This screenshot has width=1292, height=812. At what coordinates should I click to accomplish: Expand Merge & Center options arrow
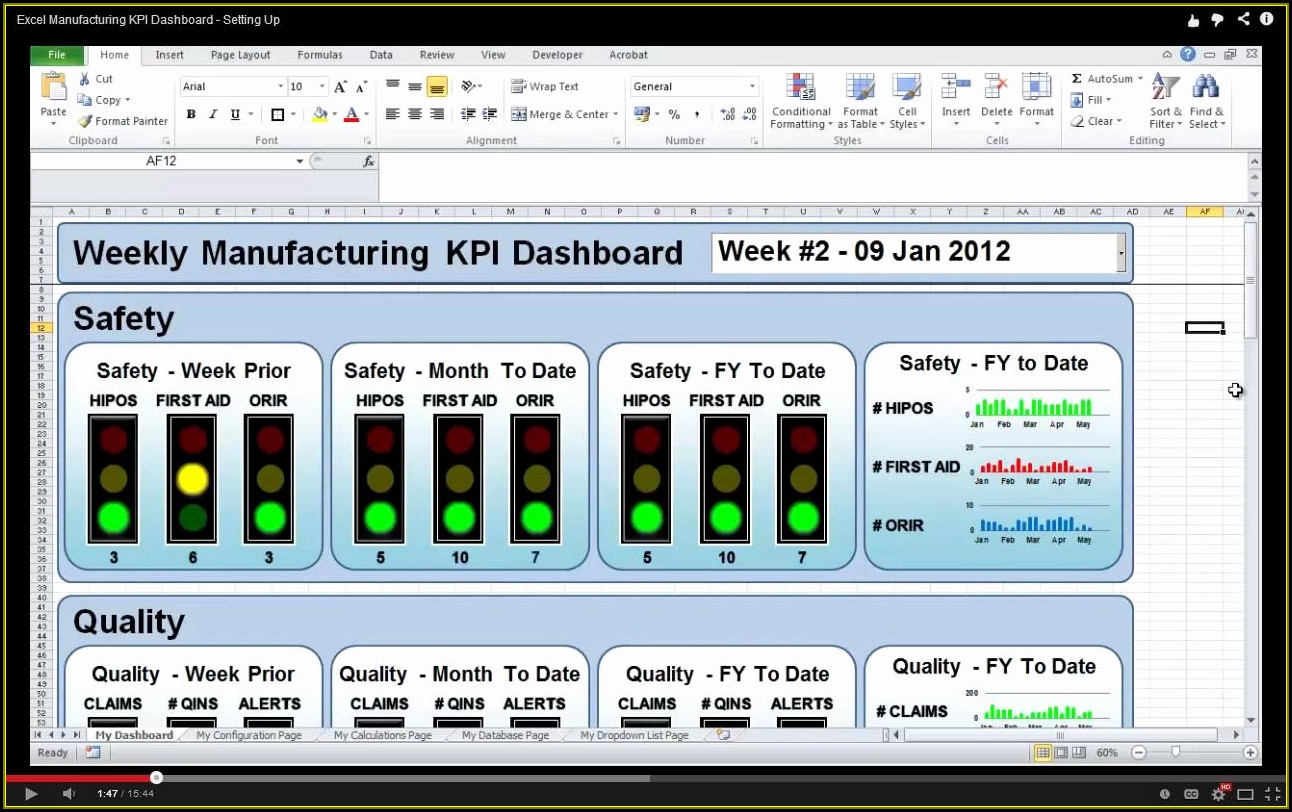tap(616, 115)
